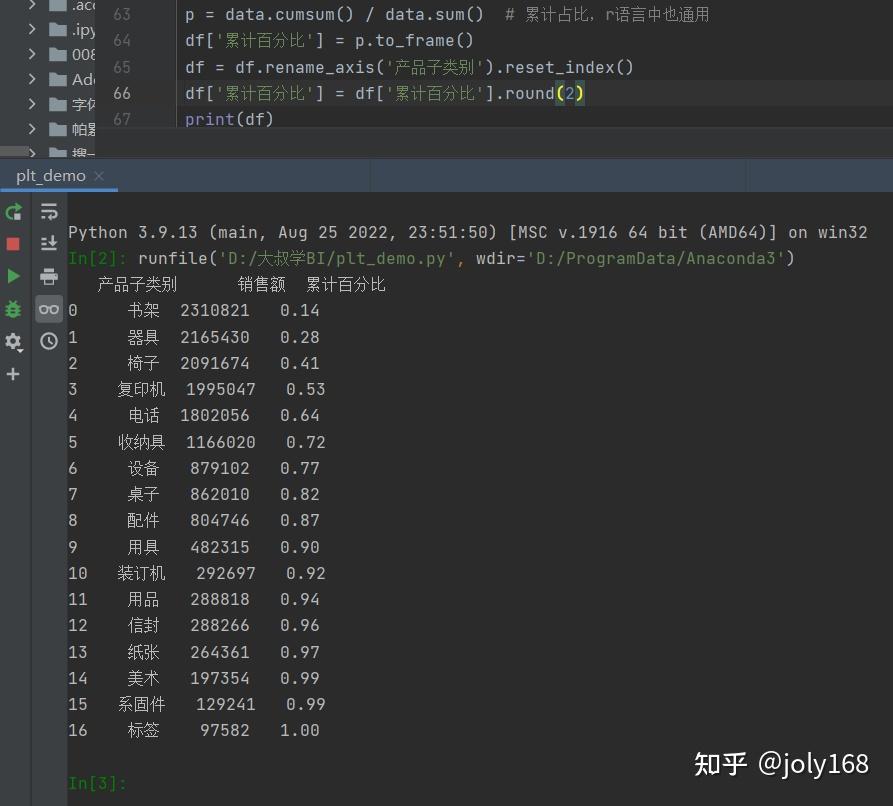Expand the Ad folder tree node

click(32, 79)
